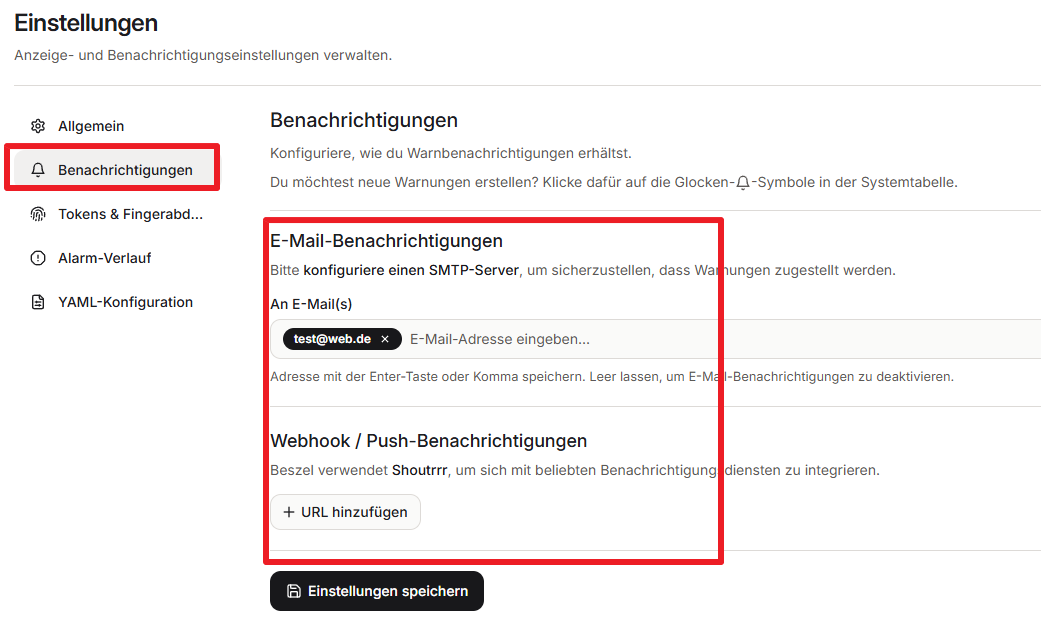Go to Tokens & Fingerabdrücke section
The height and width of the screenshot is (634, 1041).
[x=130, y=214]
